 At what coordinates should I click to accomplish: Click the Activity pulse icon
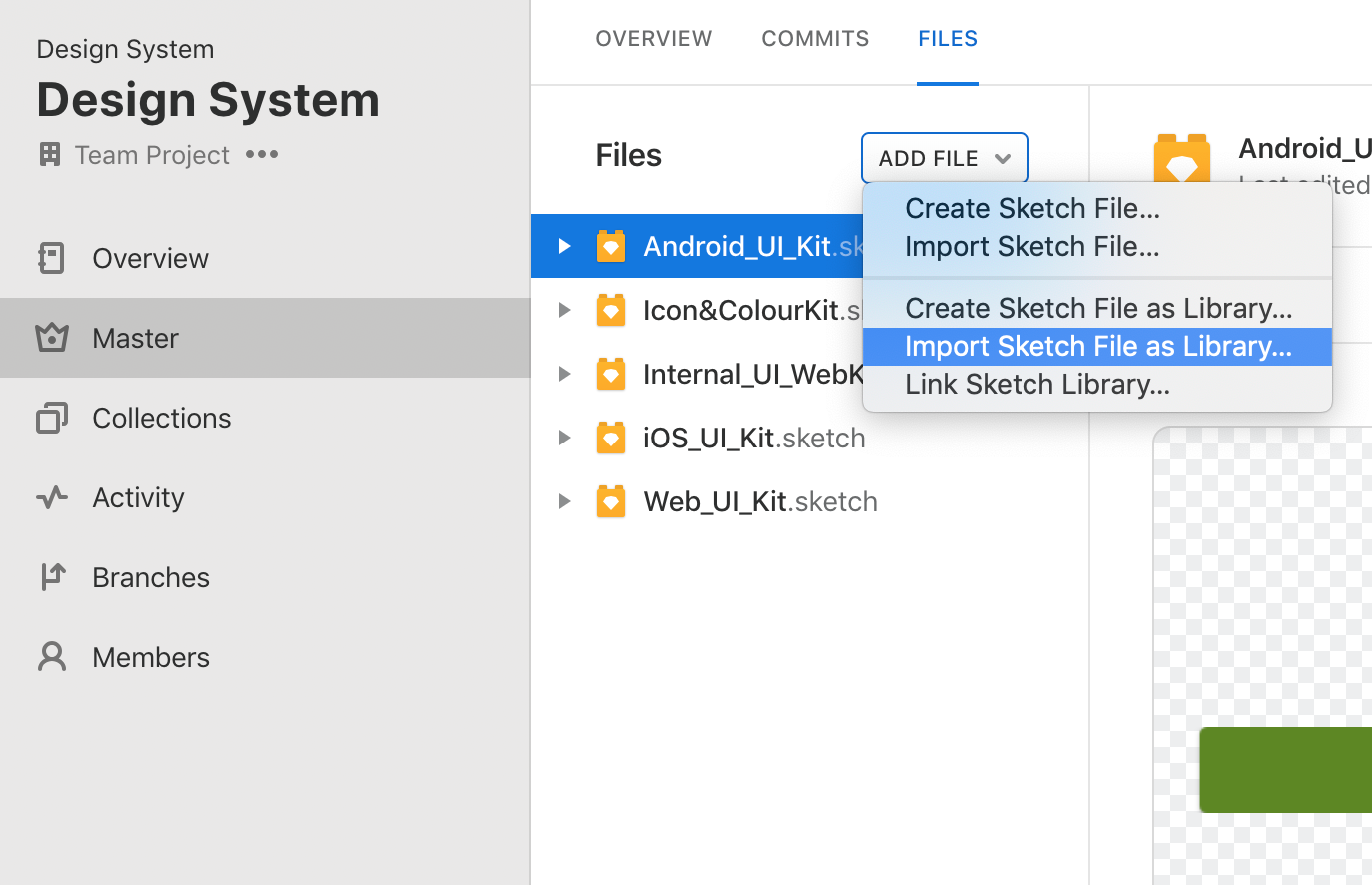click(51, 497)
